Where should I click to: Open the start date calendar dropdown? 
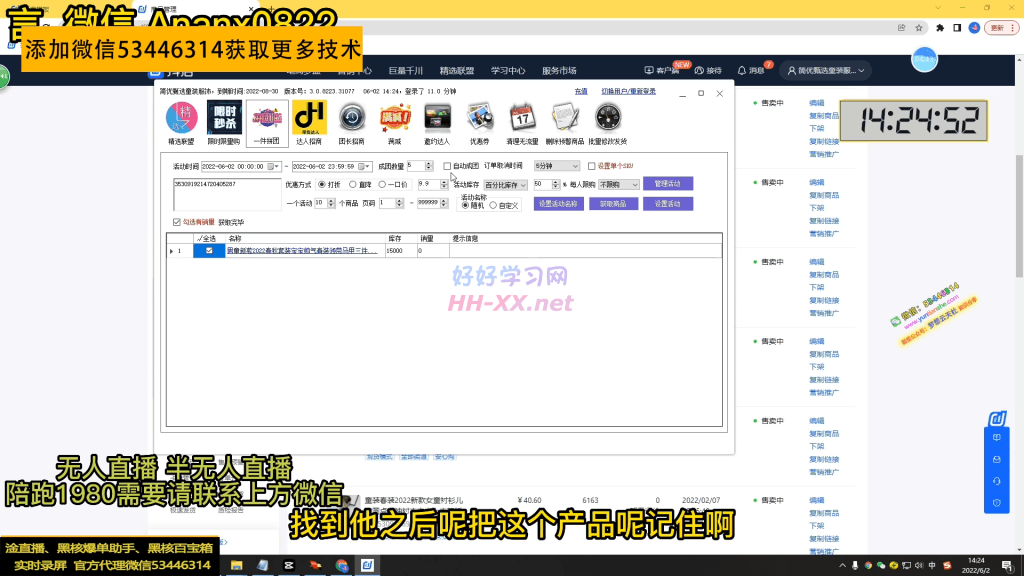273,167
